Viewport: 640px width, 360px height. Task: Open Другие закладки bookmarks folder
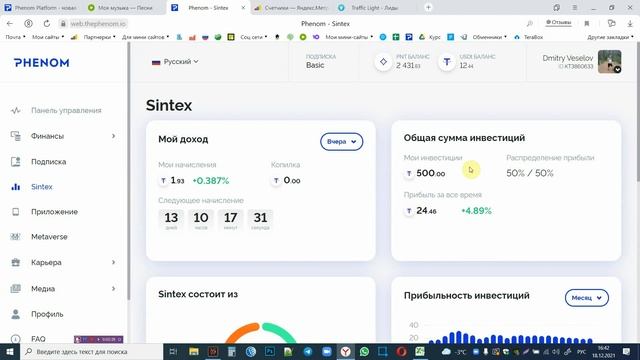(610, 37)
